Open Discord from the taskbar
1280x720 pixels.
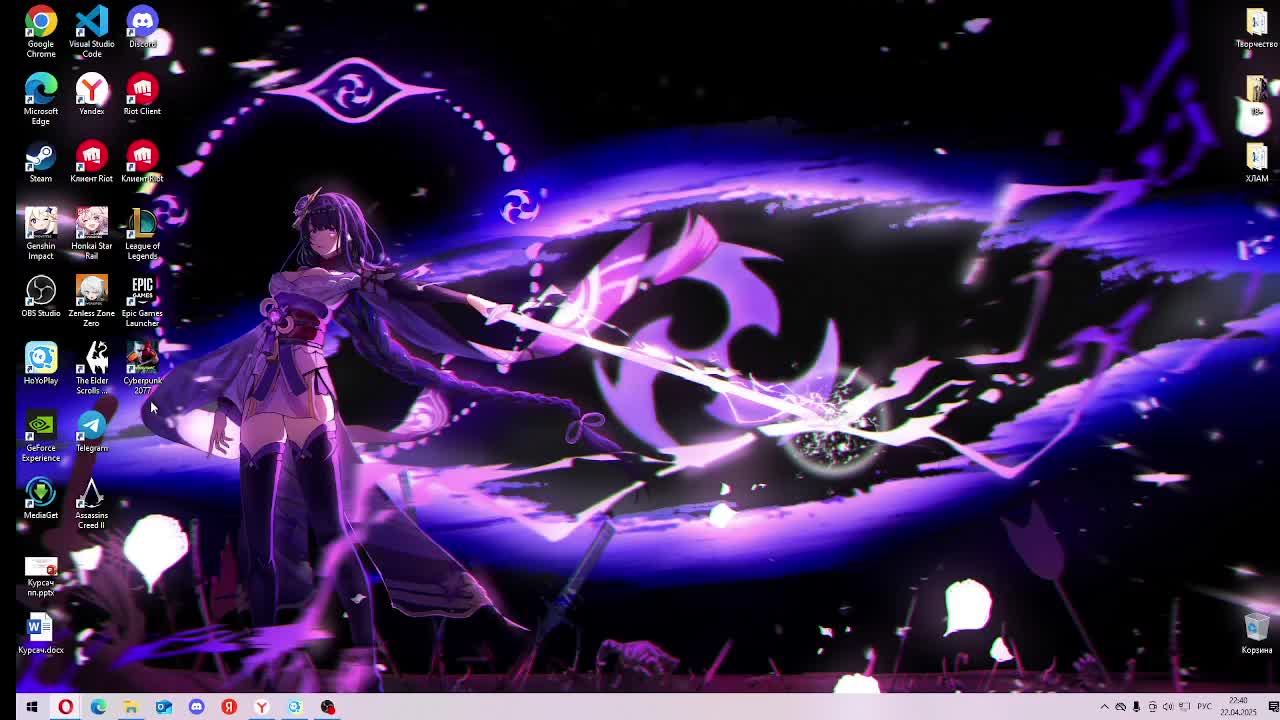click(196, 707)
